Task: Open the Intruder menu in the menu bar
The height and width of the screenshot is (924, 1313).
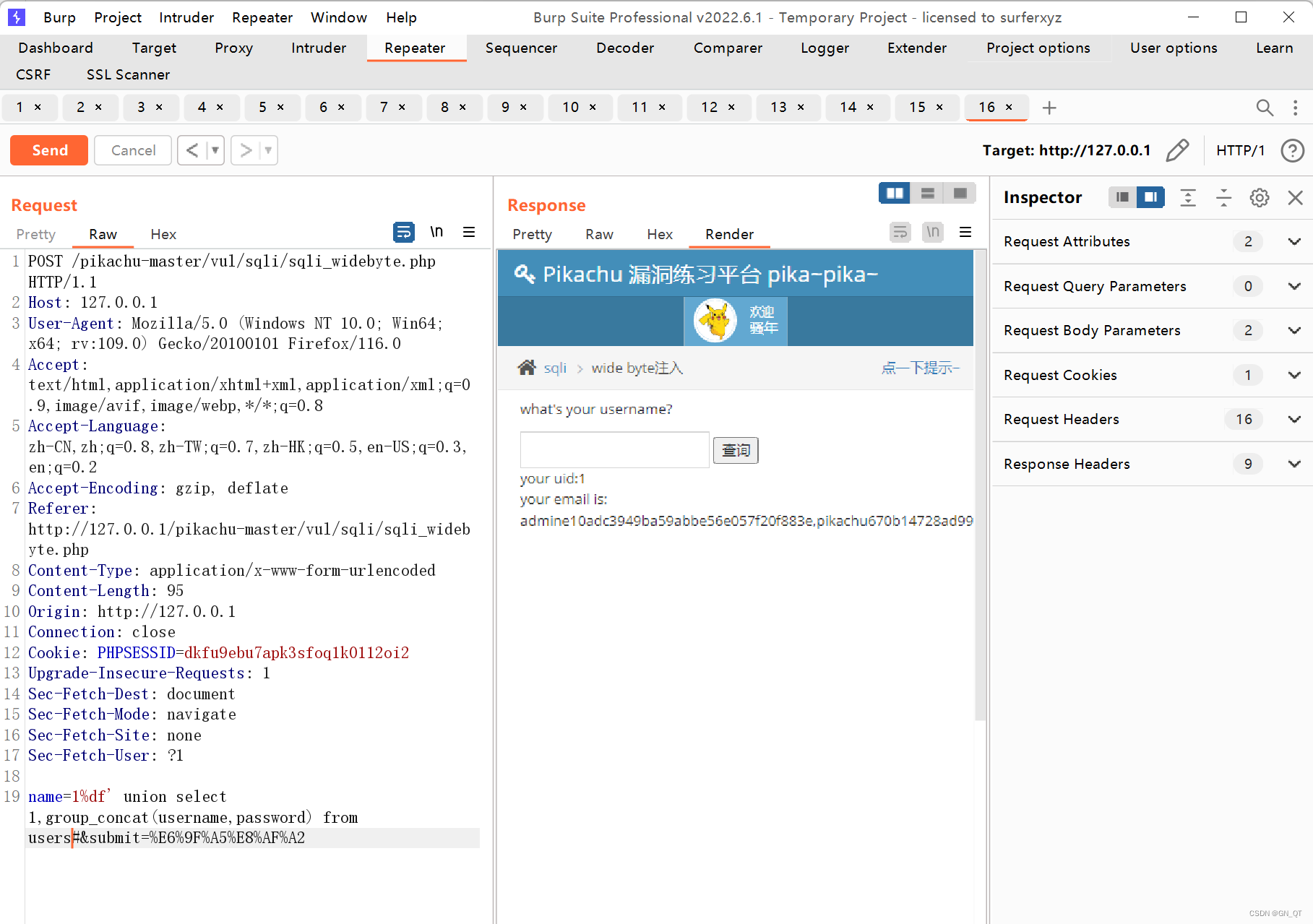Action: pos(186,17)
